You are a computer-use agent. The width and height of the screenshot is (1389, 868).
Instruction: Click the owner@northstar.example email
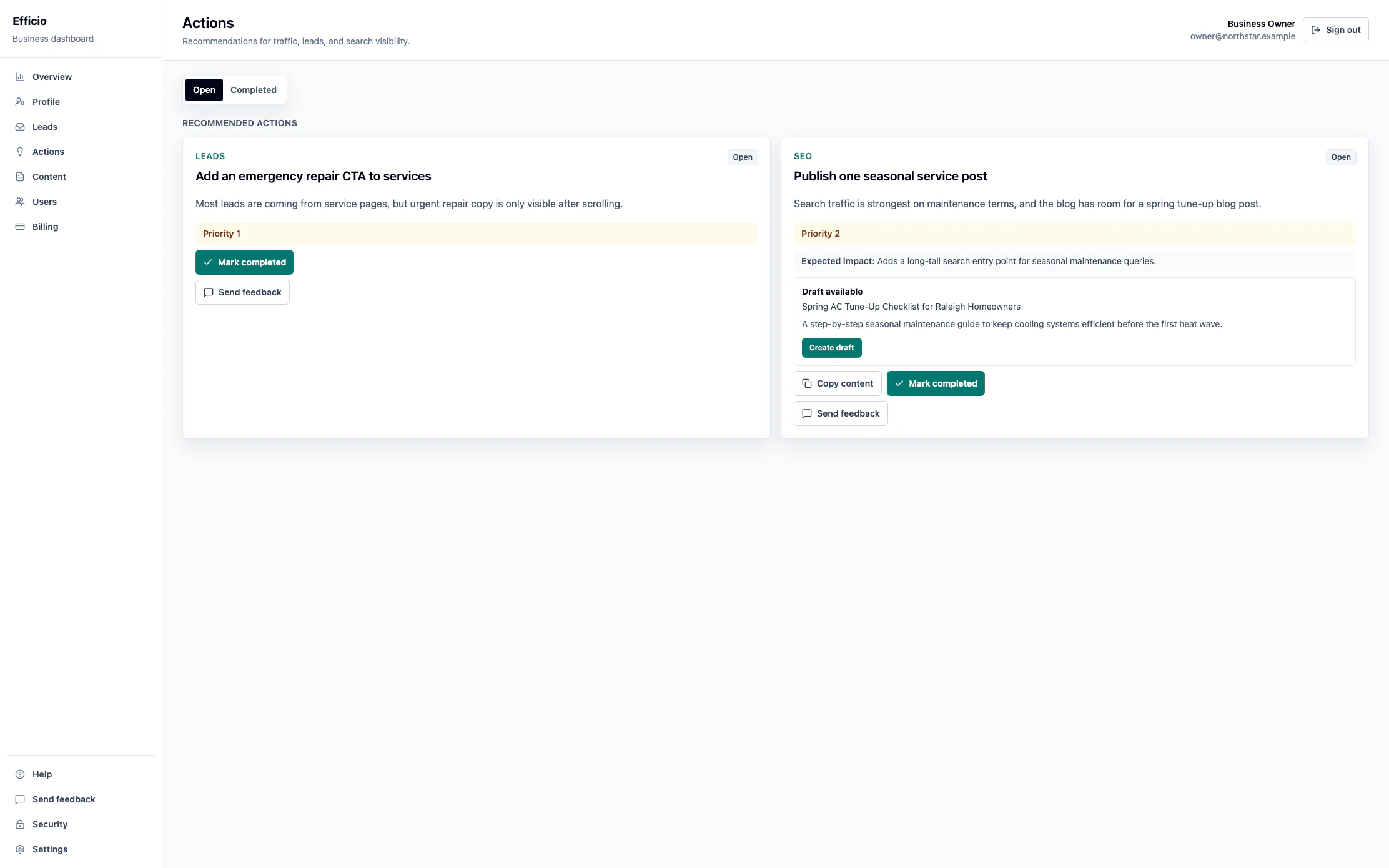point(1243,36)
